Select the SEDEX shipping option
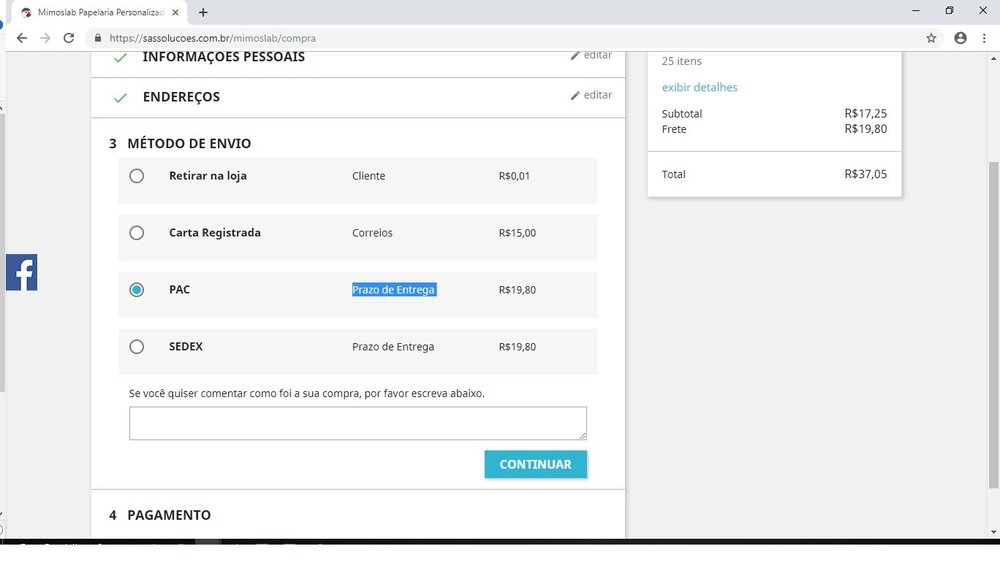This screenshot has height=584, width=1000. pyautogui.click(x=137, y=347)
